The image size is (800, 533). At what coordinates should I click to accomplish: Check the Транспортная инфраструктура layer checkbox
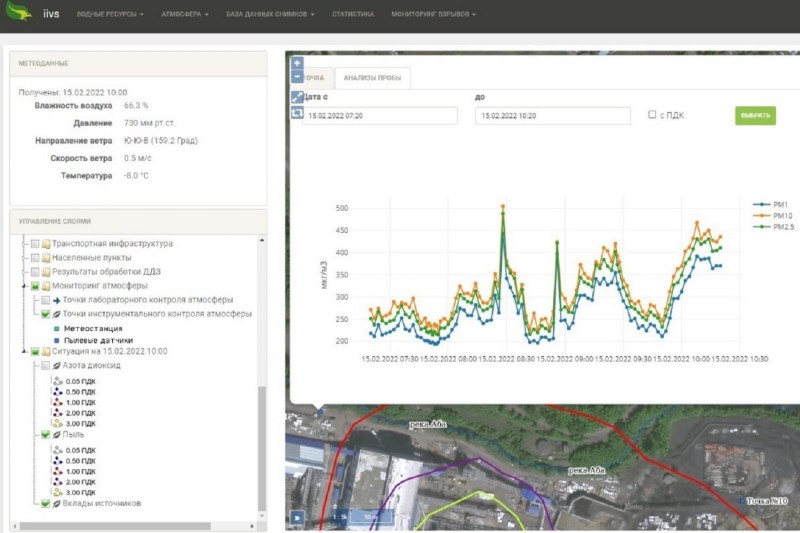(35, 243)
